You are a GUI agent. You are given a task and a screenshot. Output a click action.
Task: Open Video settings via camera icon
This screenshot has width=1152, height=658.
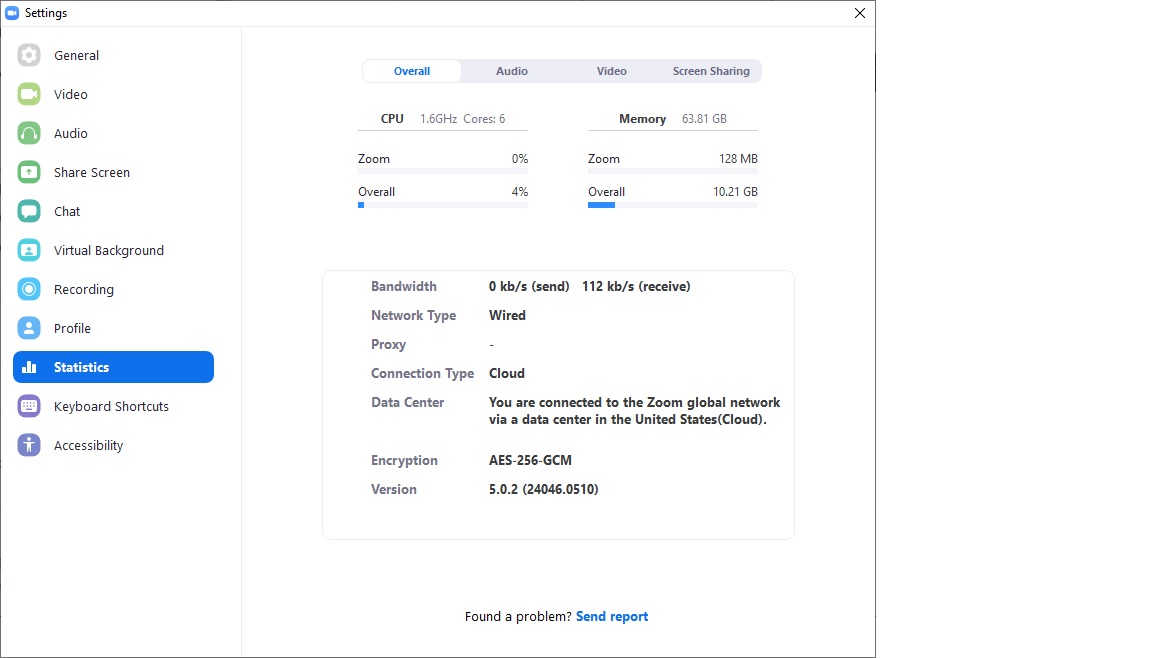click(x=29, y=94)
